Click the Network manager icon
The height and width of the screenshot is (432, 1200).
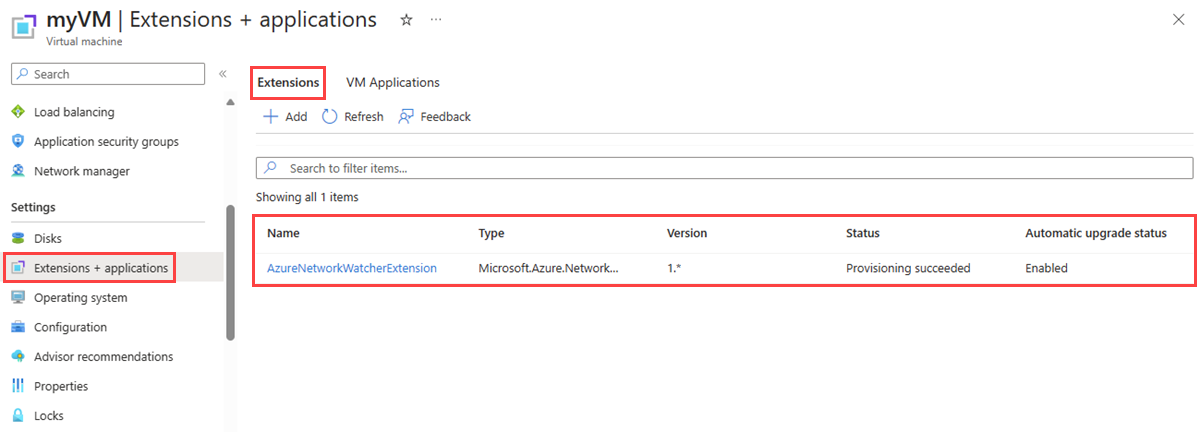18,171
